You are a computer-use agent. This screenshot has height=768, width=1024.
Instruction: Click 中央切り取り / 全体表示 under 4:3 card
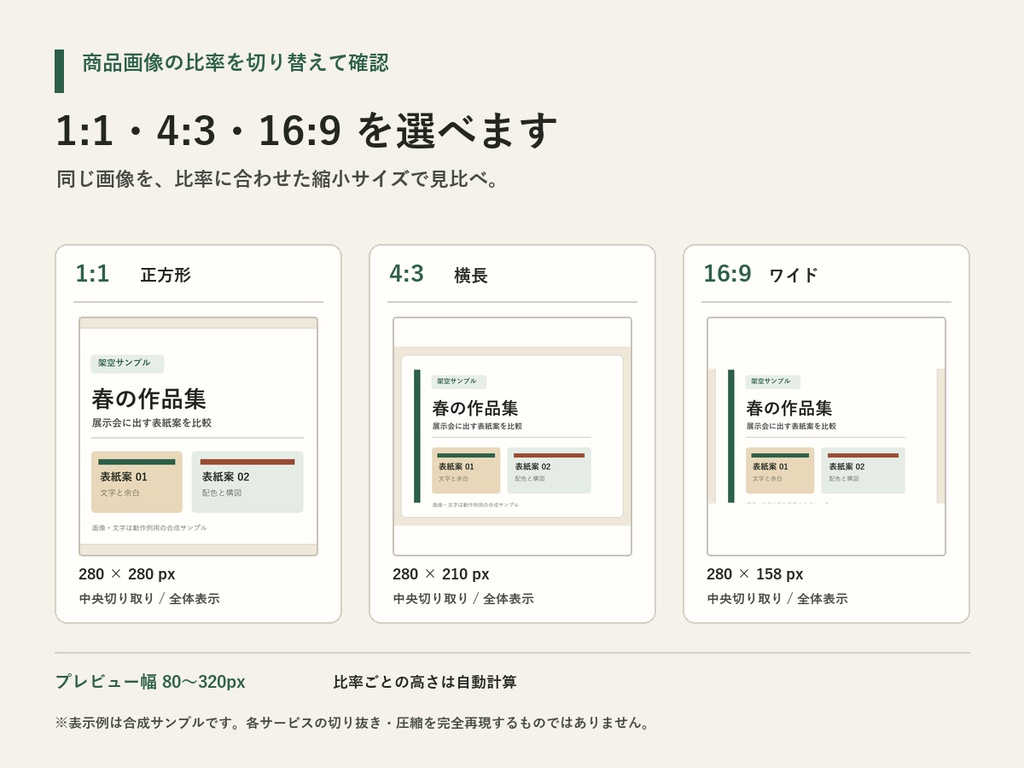pyautogui.click(x=463, y=598)
